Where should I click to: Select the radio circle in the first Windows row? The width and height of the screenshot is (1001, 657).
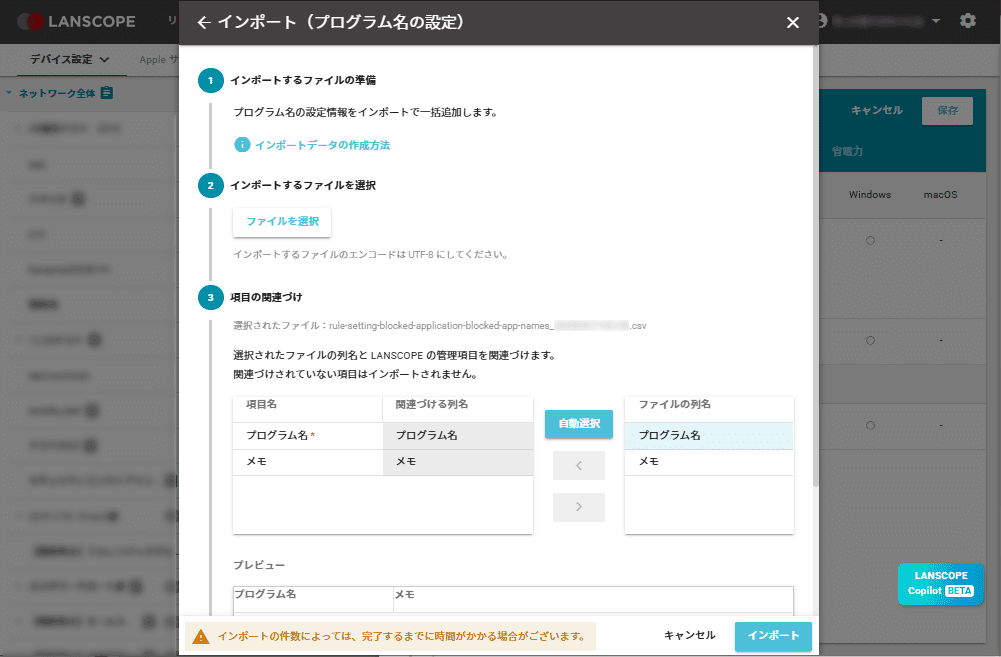[869, 240]
